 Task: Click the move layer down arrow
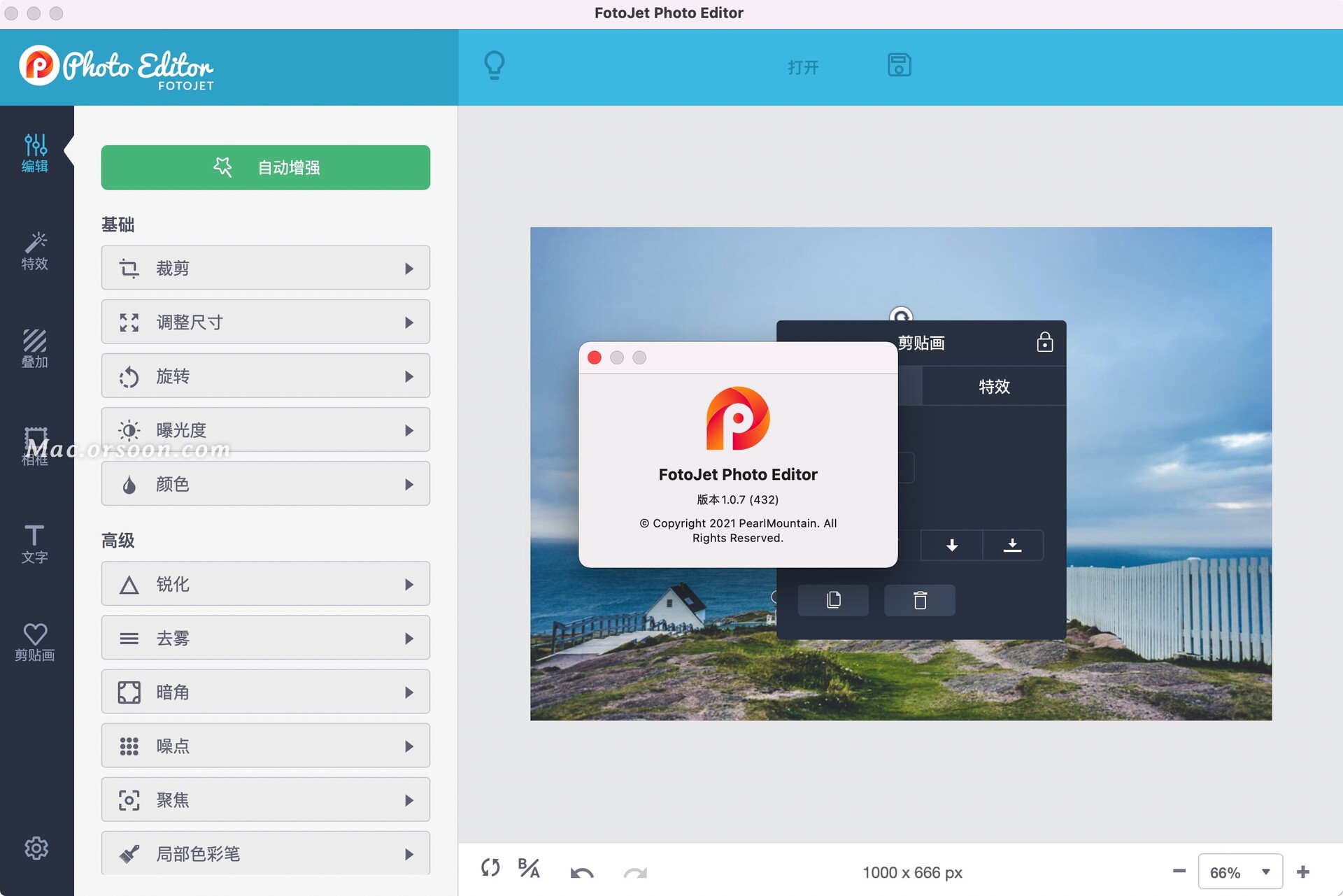pos(952,545)
